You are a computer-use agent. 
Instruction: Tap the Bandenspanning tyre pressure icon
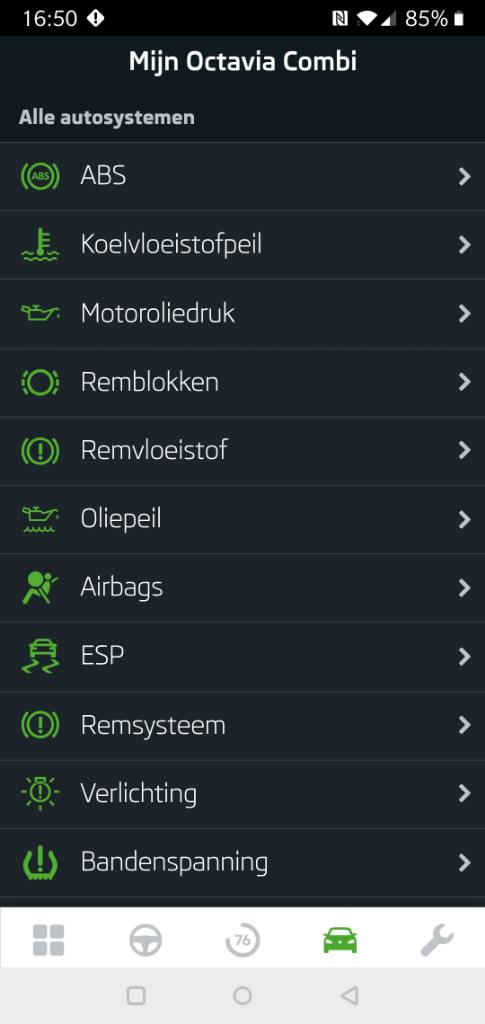(x=40, y=863)
